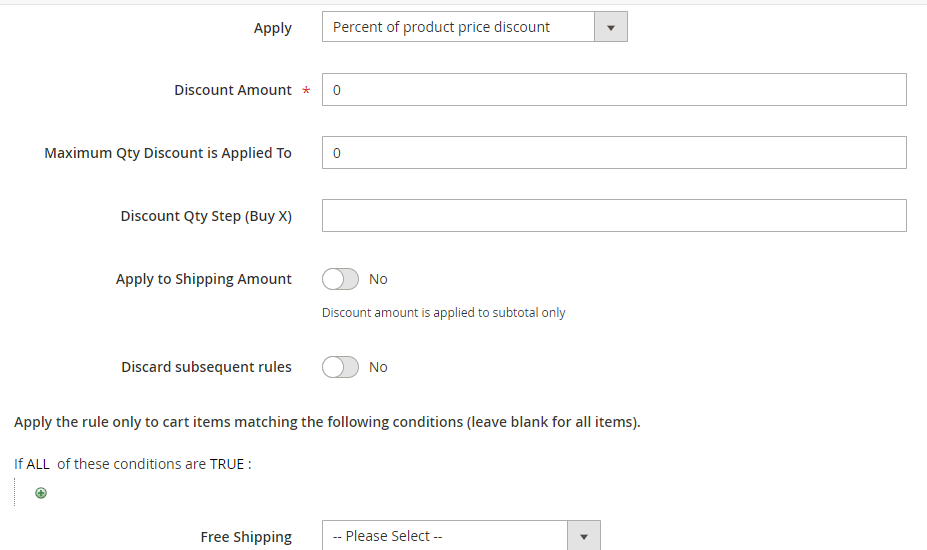Click the TRUE condition value link

(227, 464)
